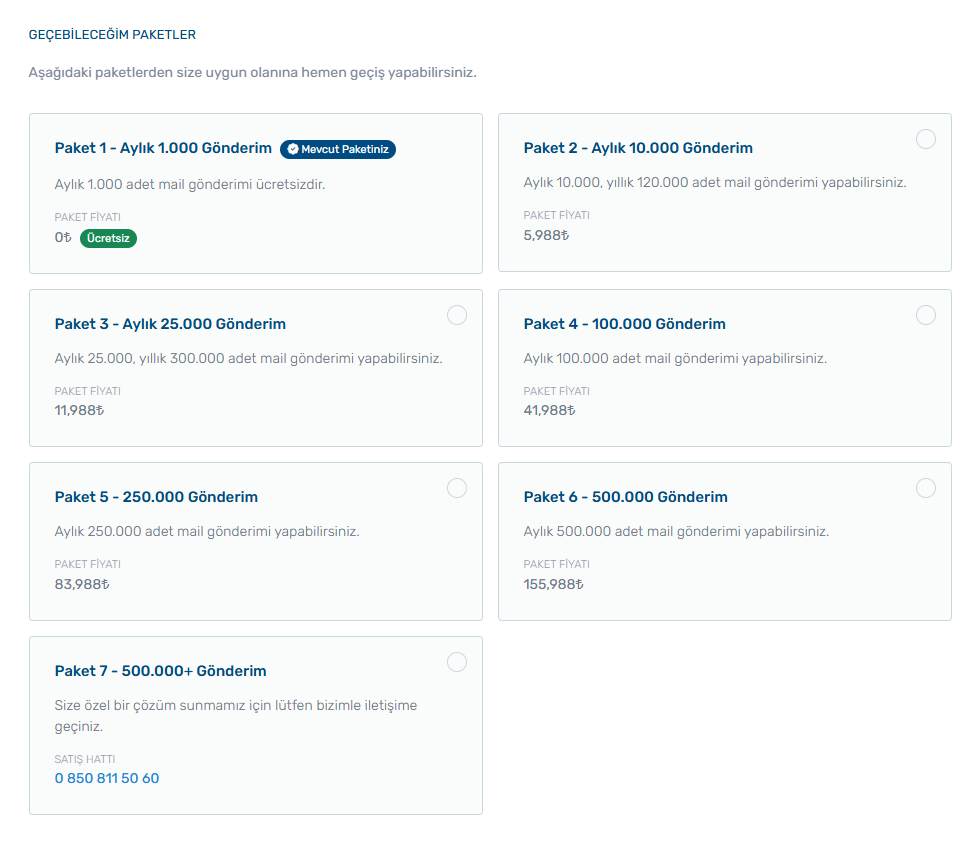Click Paket 3 - Aylık 25.000 Gönderim heading
979x848 pixels.
170,324
